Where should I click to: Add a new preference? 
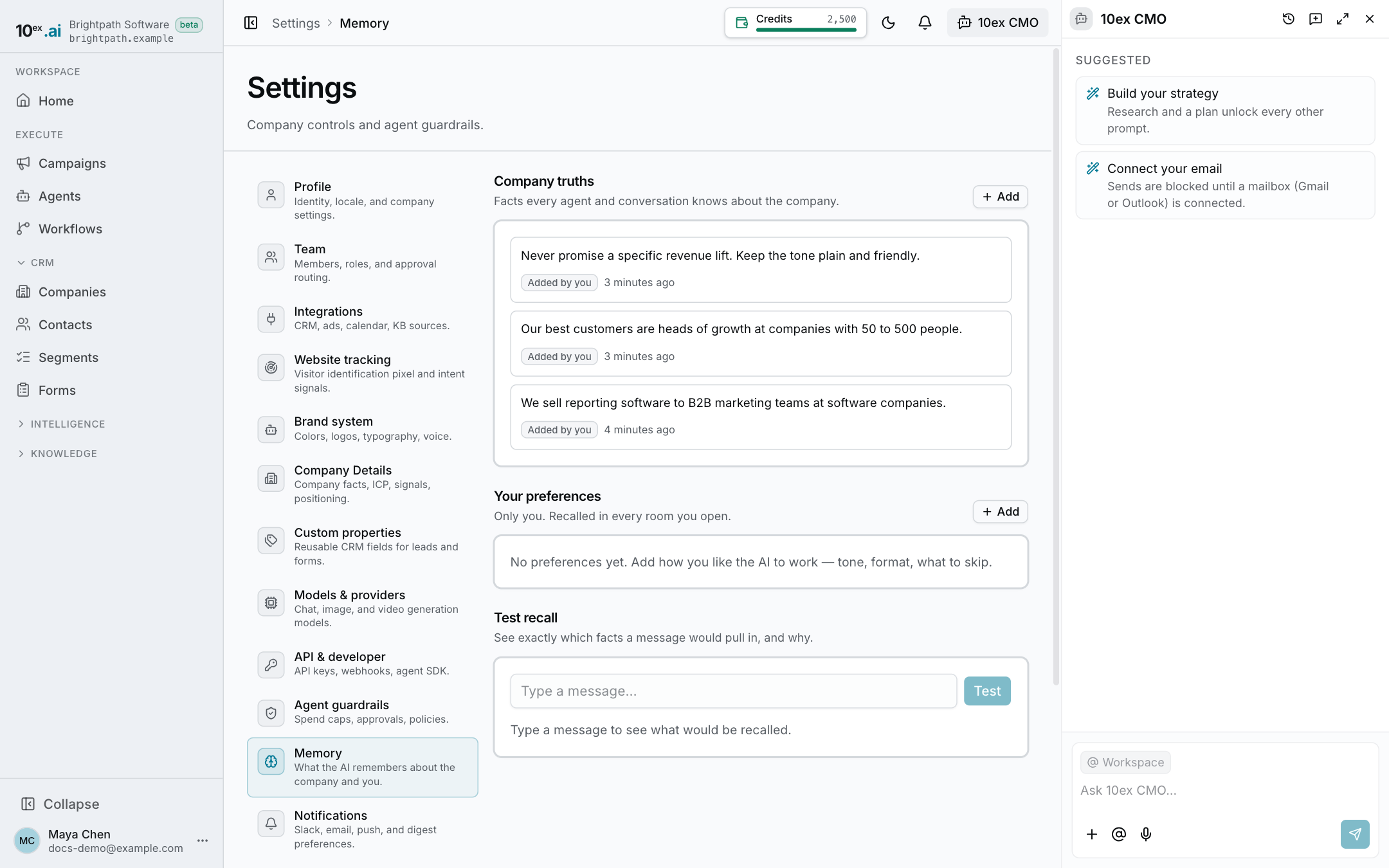tap(1000, 512)
